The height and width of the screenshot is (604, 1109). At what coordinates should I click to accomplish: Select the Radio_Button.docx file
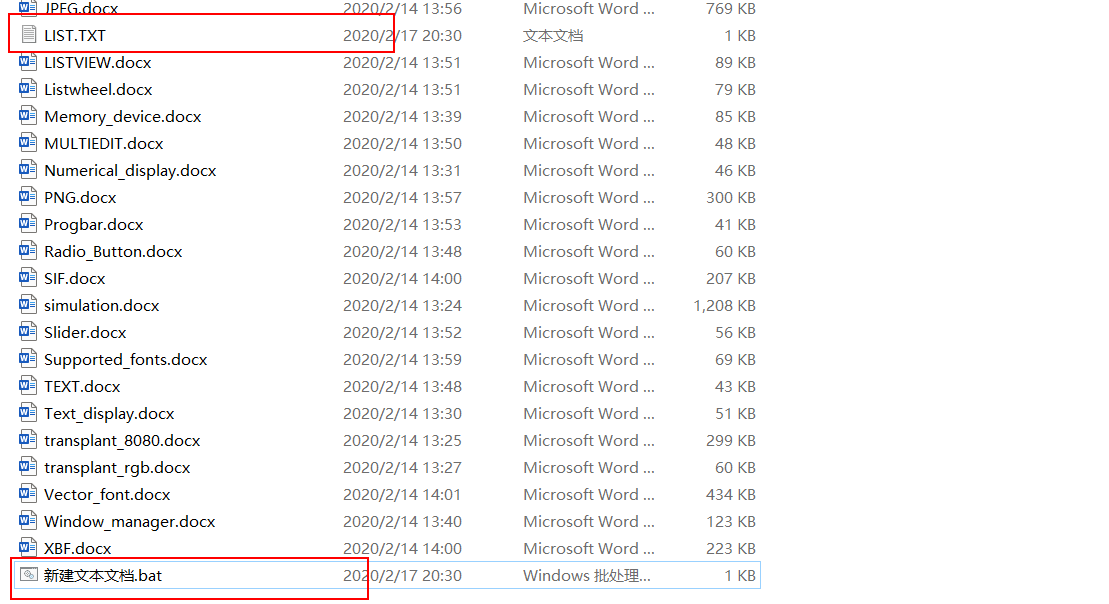tap(113, 251)
